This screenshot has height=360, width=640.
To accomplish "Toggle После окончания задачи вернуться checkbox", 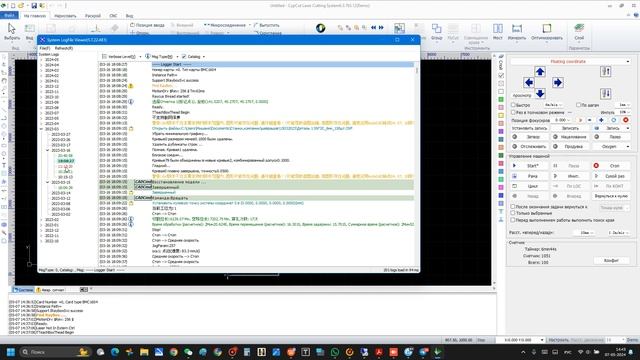I will pos(513,207).
